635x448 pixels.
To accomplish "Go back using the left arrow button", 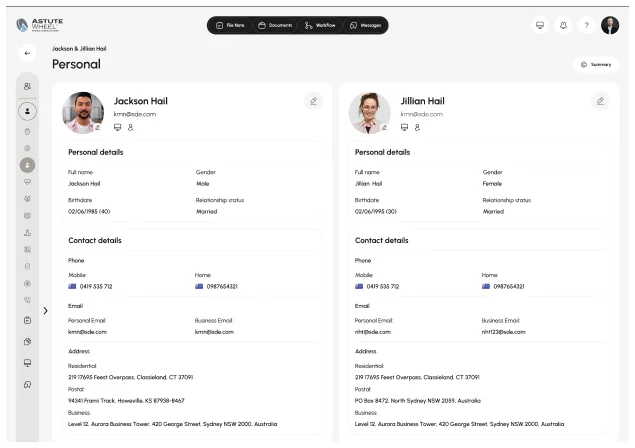I will (x=27, y=53).
